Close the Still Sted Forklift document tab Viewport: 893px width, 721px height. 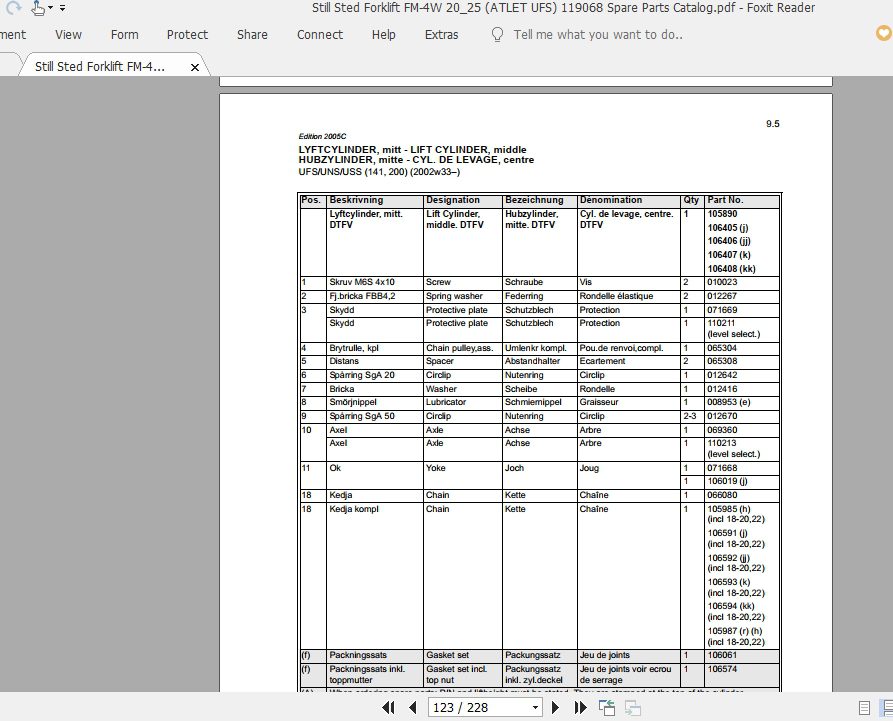click(195, 67)
